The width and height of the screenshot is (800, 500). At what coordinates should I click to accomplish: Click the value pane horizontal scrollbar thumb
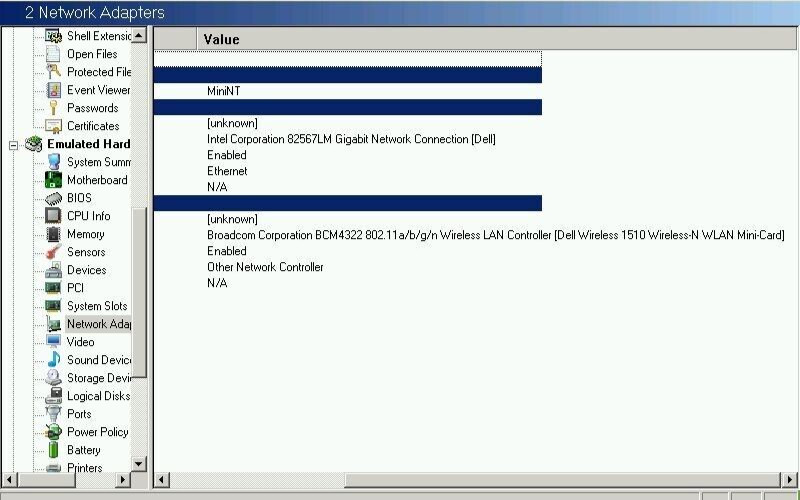(x=563, y=480)
